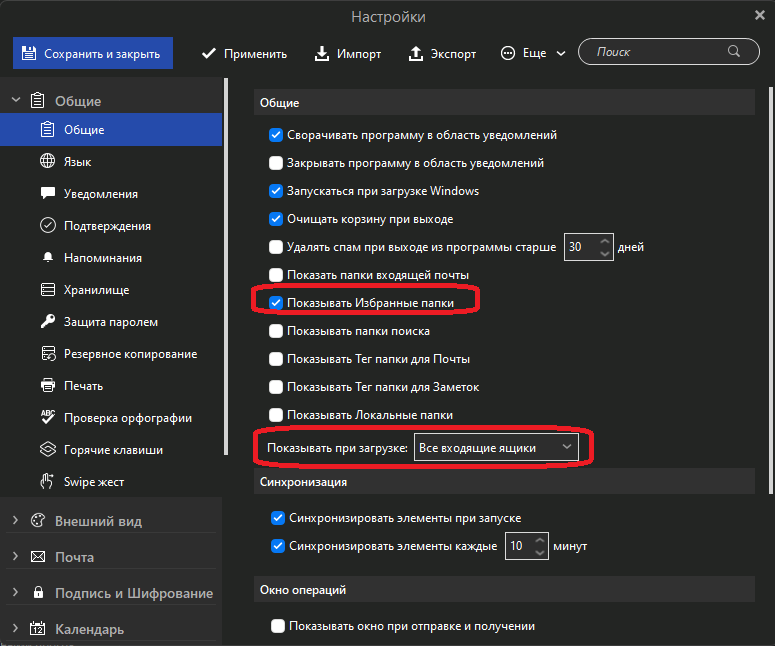Image resolution: width=775 pixels, height=646 pixels.
Task: Decrease sync minutes stepper value
Action: point(540,552)
